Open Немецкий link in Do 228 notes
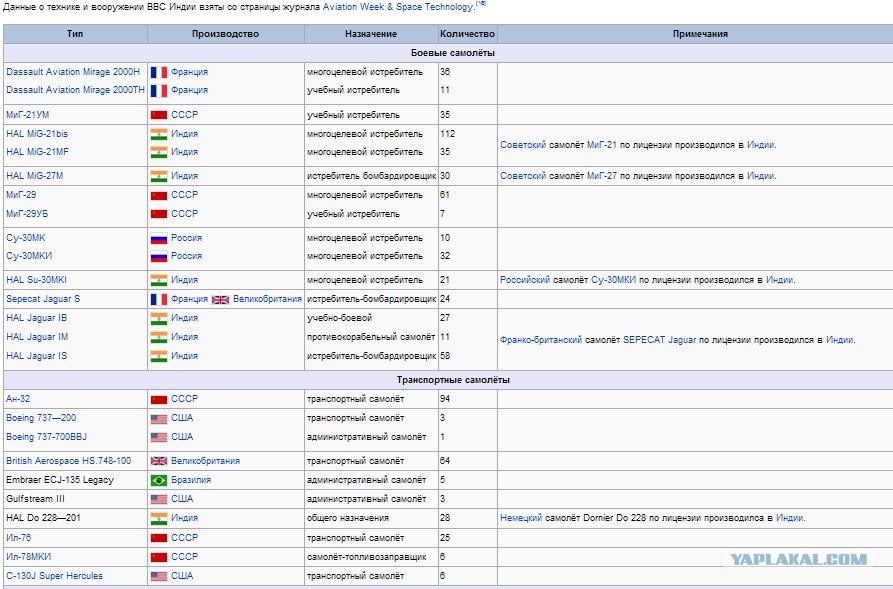 [x=521, y=518]
